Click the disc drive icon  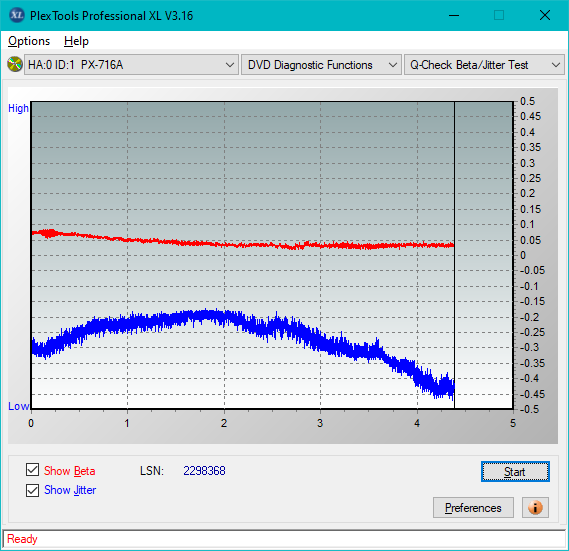click(x=15, y=65)
